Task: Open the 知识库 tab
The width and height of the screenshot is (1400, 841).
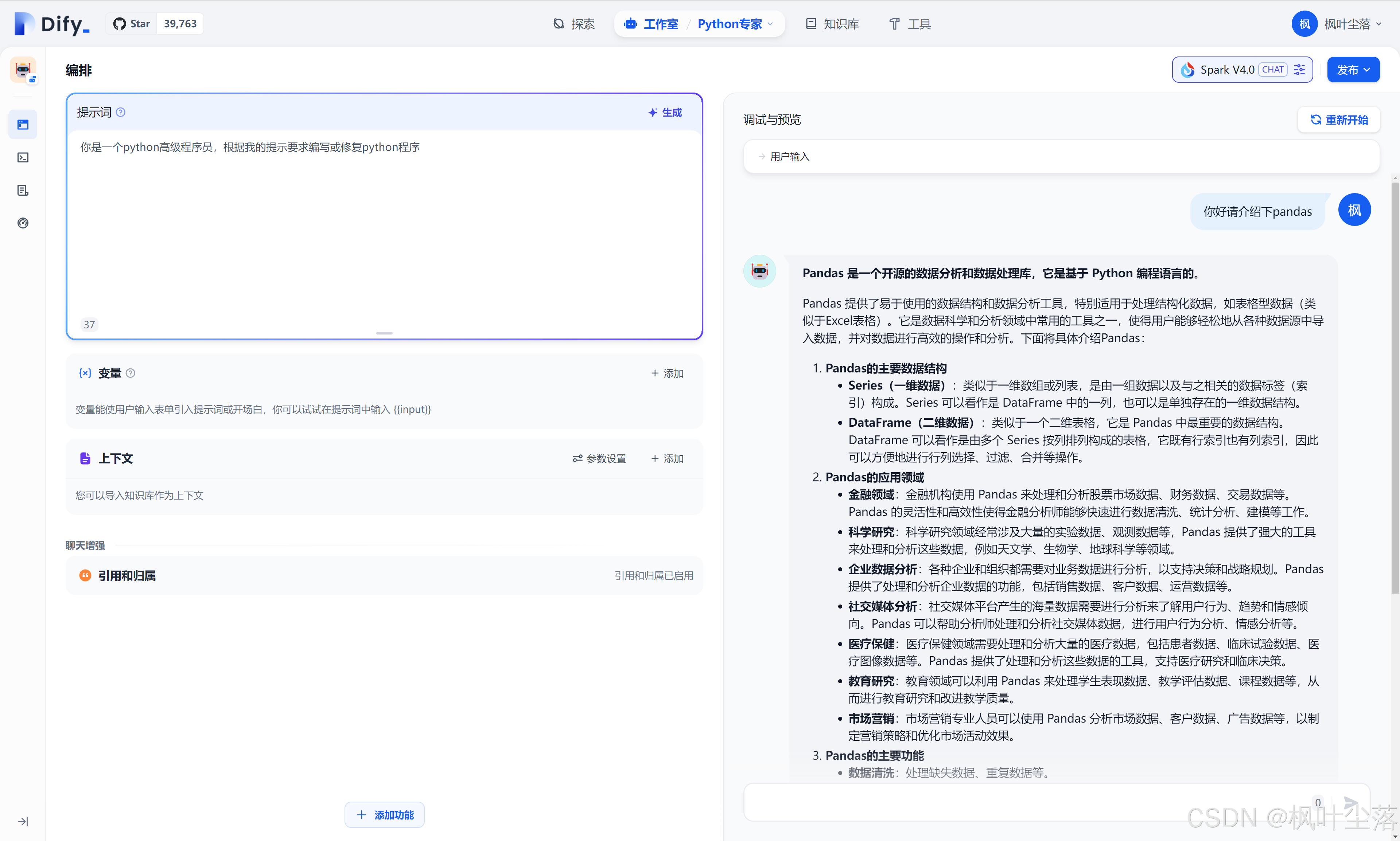Action: pyautogui.click(x=832, y=24)
